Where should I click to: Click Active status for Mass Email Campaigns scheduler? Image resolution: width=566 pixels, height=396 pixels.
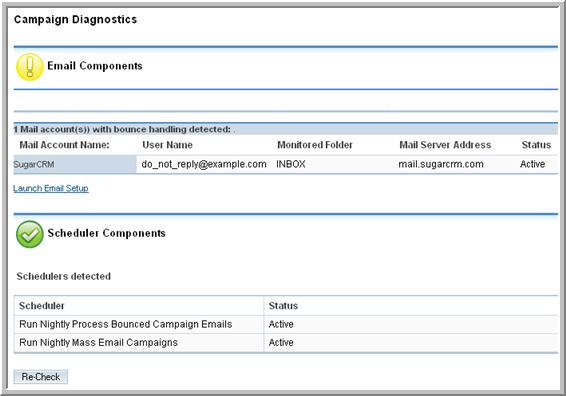[281, 343]
